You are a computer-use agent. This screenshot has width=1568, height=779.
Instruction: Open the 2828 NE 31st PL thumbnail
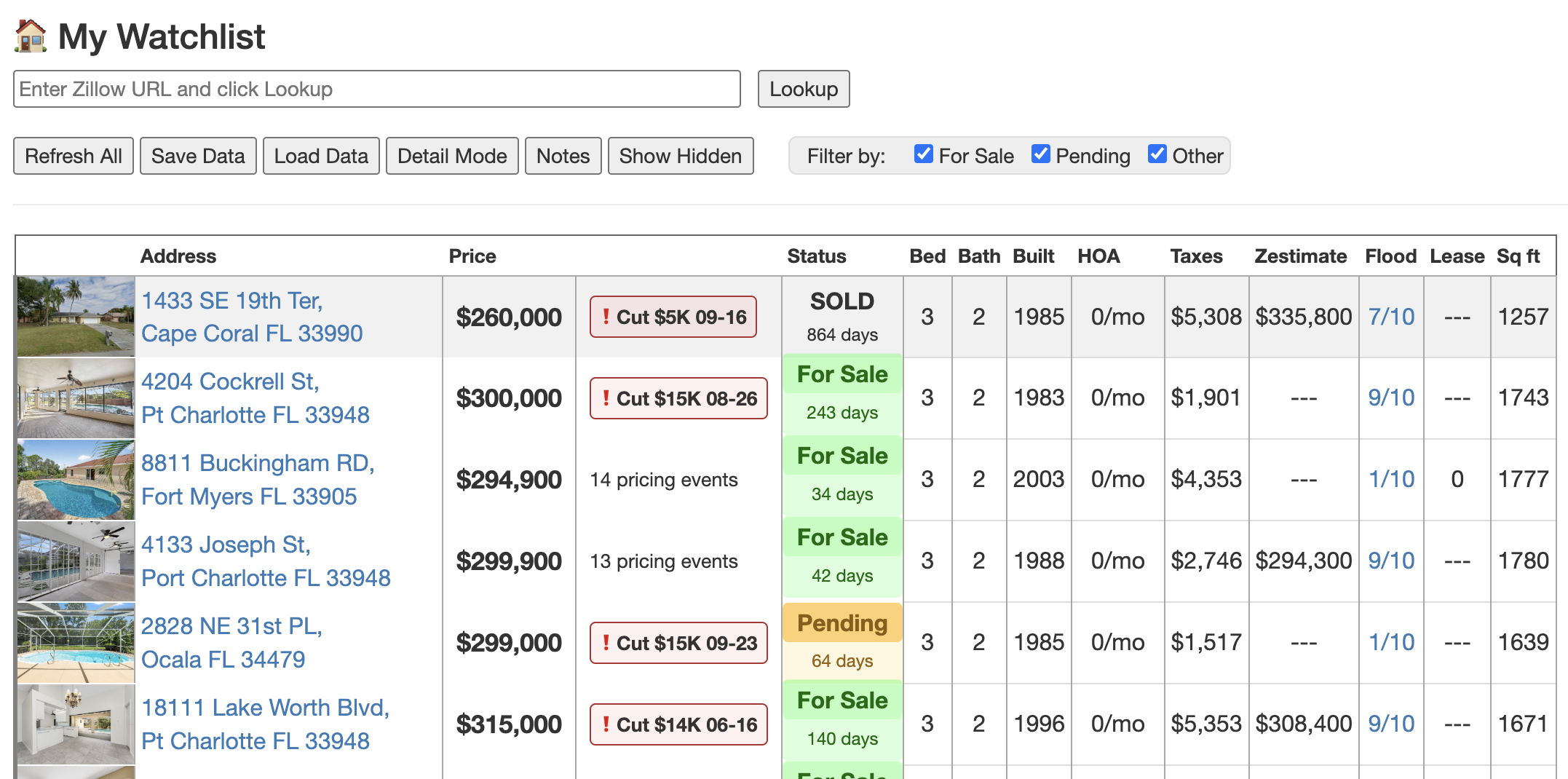click(76, 643)
